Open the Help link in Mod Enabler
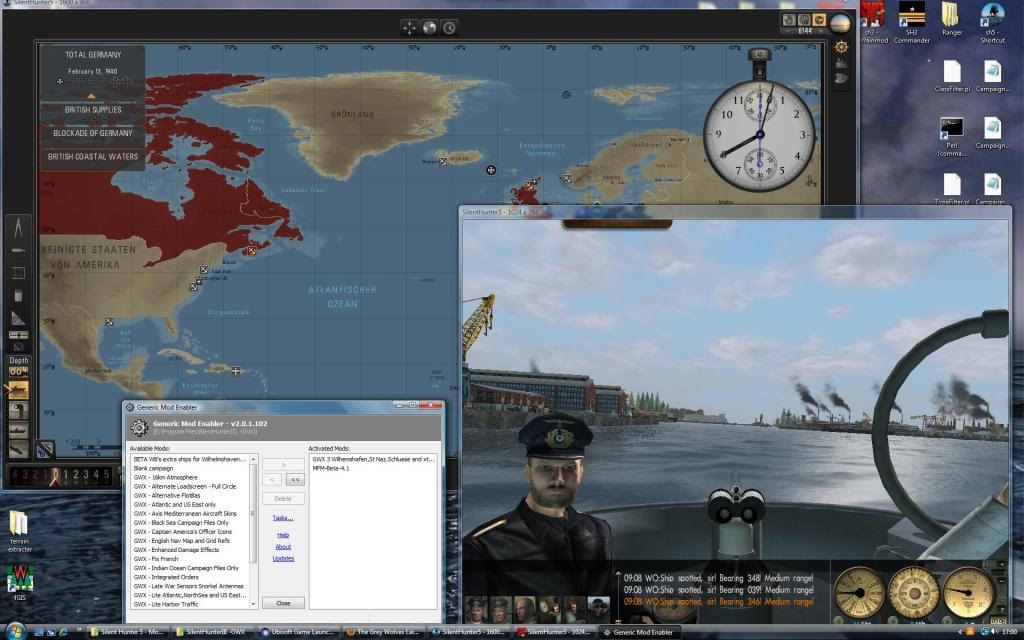The height and width of the screenshot is (640, 1024). tap(283, 535)
